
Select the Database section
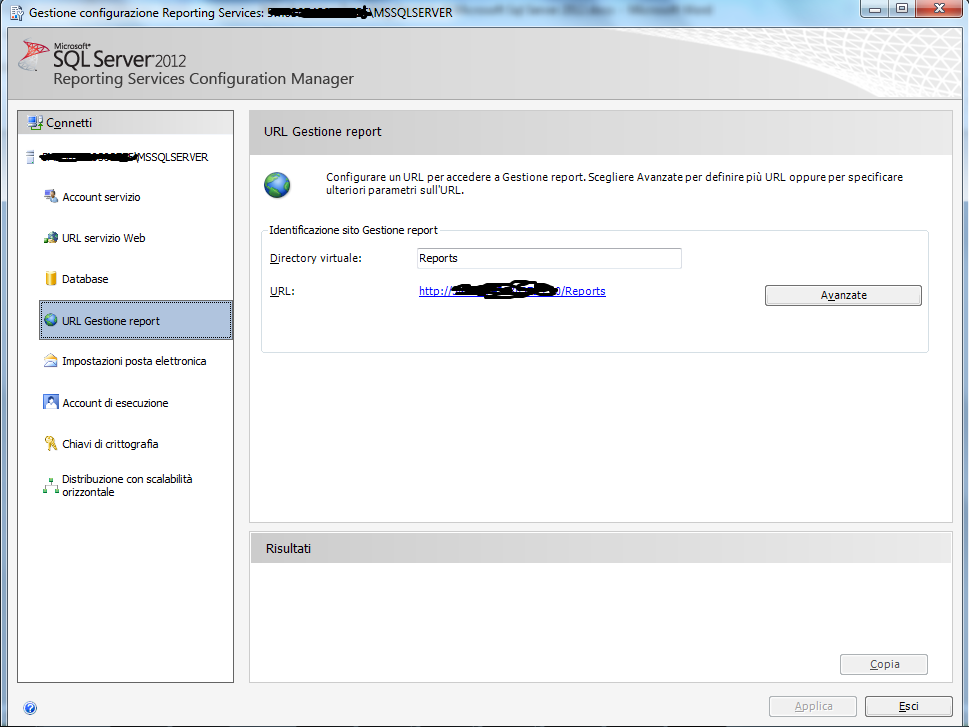[x=85, y=279]
